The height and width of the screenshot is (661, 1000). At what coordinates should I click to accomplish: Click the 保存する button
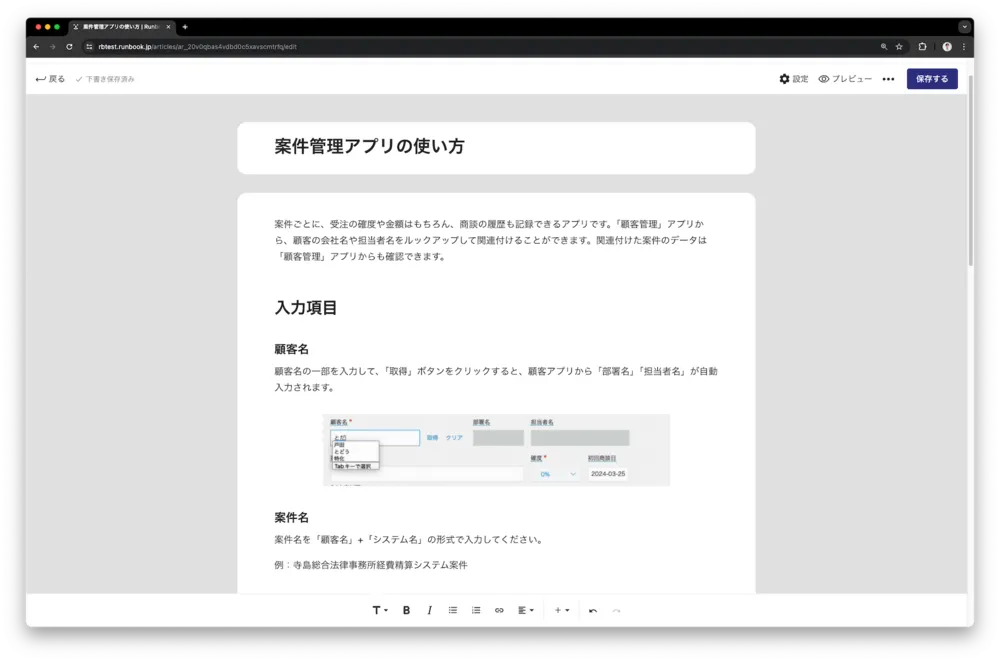click(932, 79)
